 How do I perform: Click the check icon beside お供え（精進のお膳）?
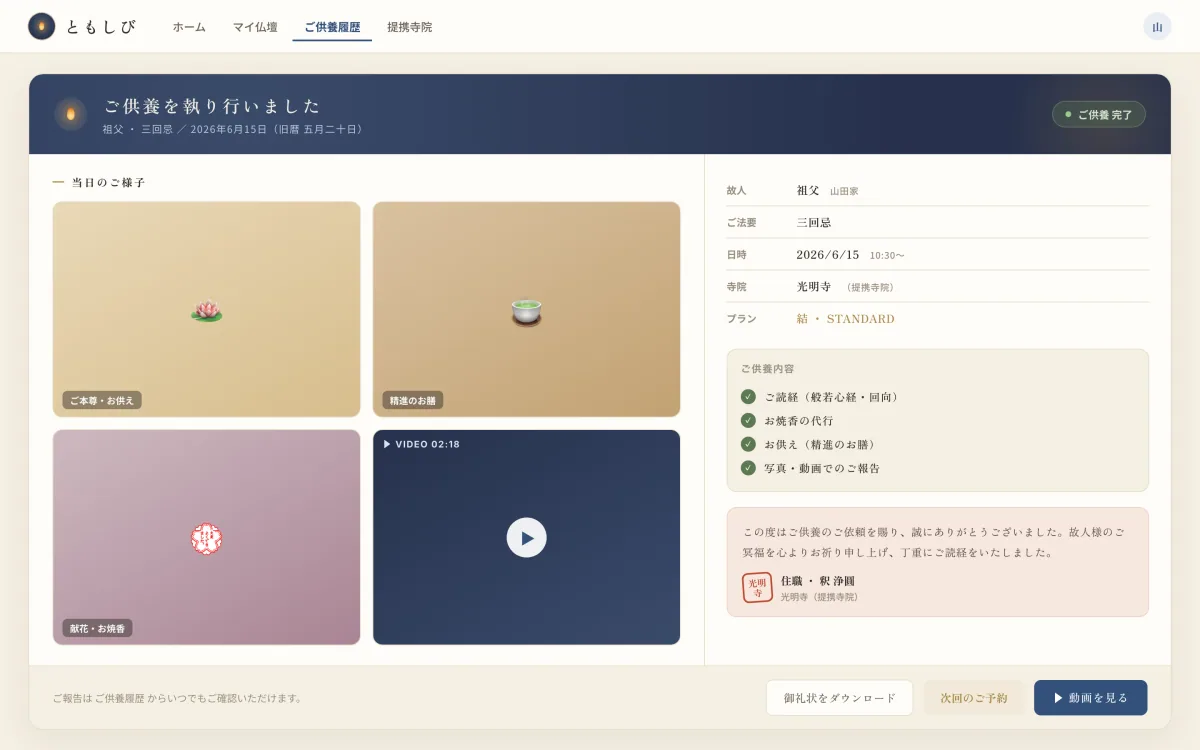(x=748, y=444)
